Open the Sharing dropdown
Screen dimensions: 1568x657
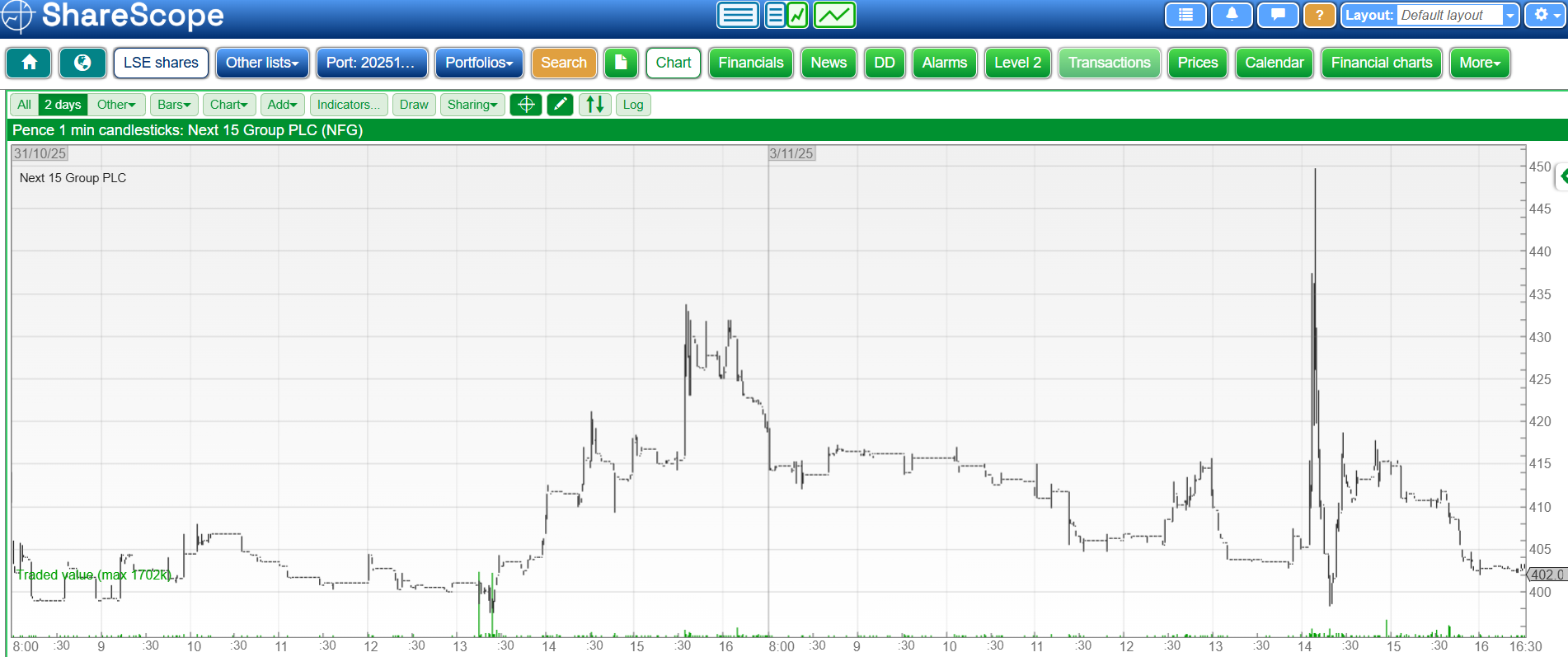point(472,105)
